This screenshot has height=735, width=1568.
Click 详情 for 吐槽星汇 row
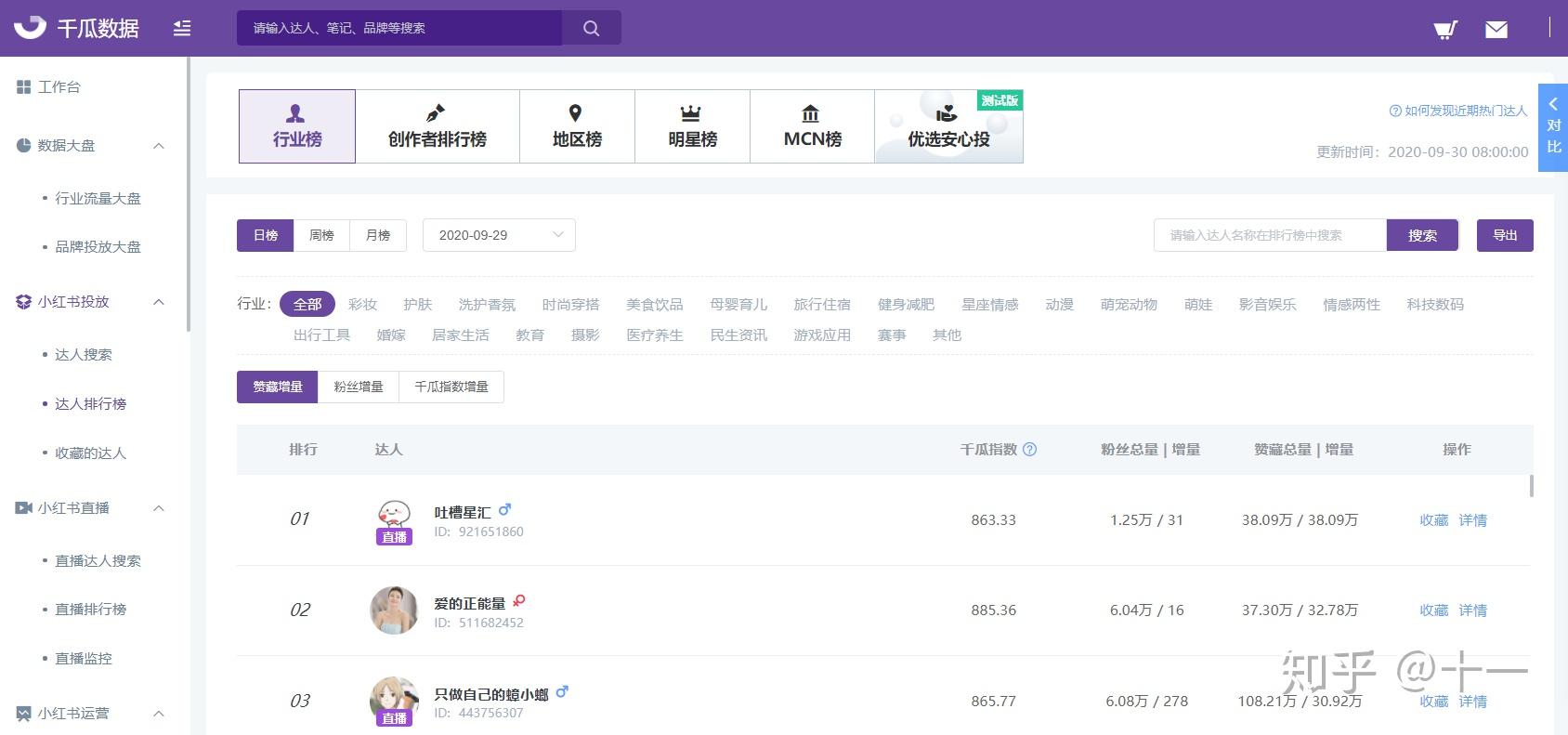[x=1473, y=520]
